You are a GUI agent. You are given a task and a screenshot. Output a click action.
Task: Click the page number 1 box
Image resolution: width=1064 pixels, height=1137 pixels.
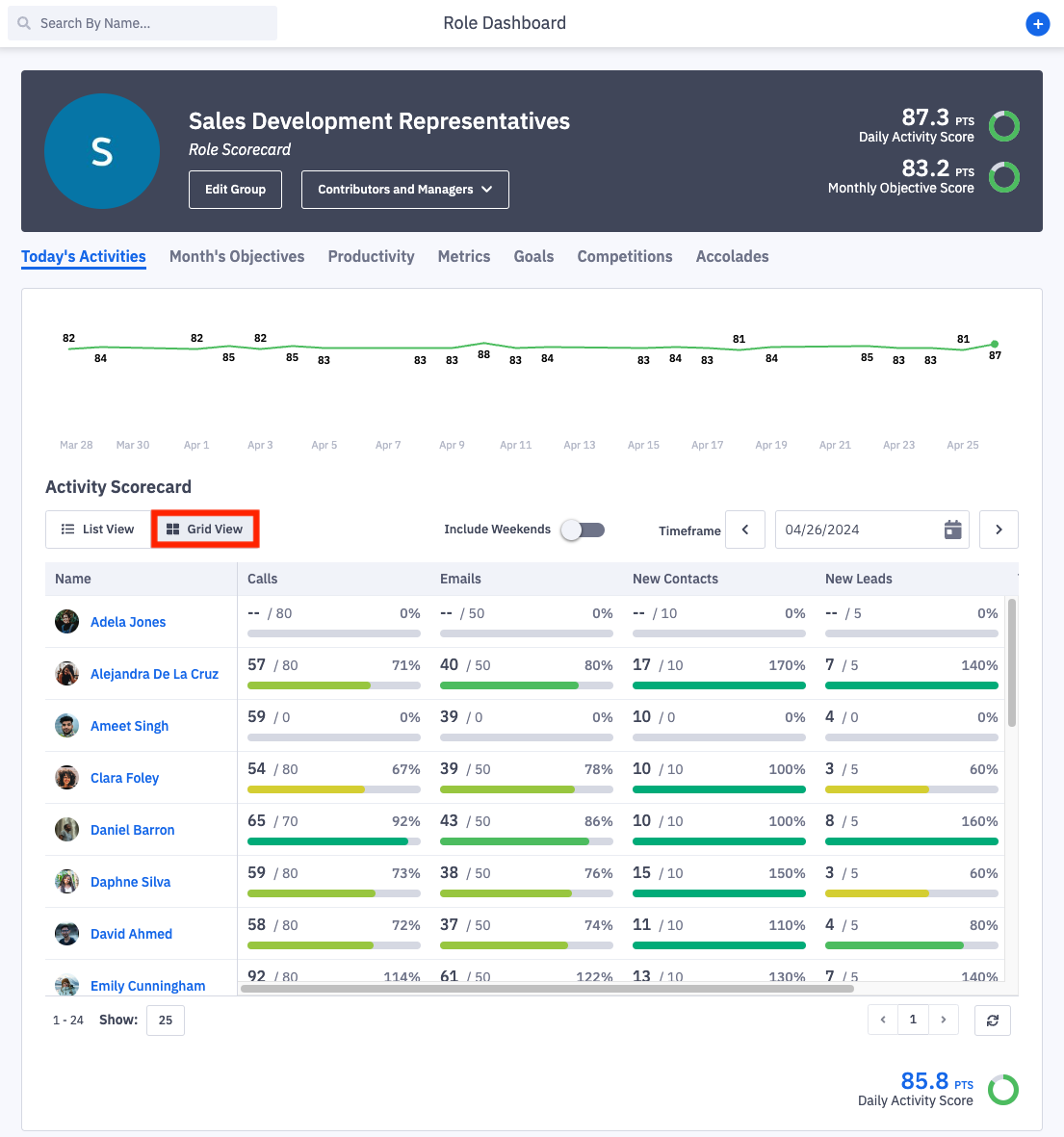pos(913,1021)
